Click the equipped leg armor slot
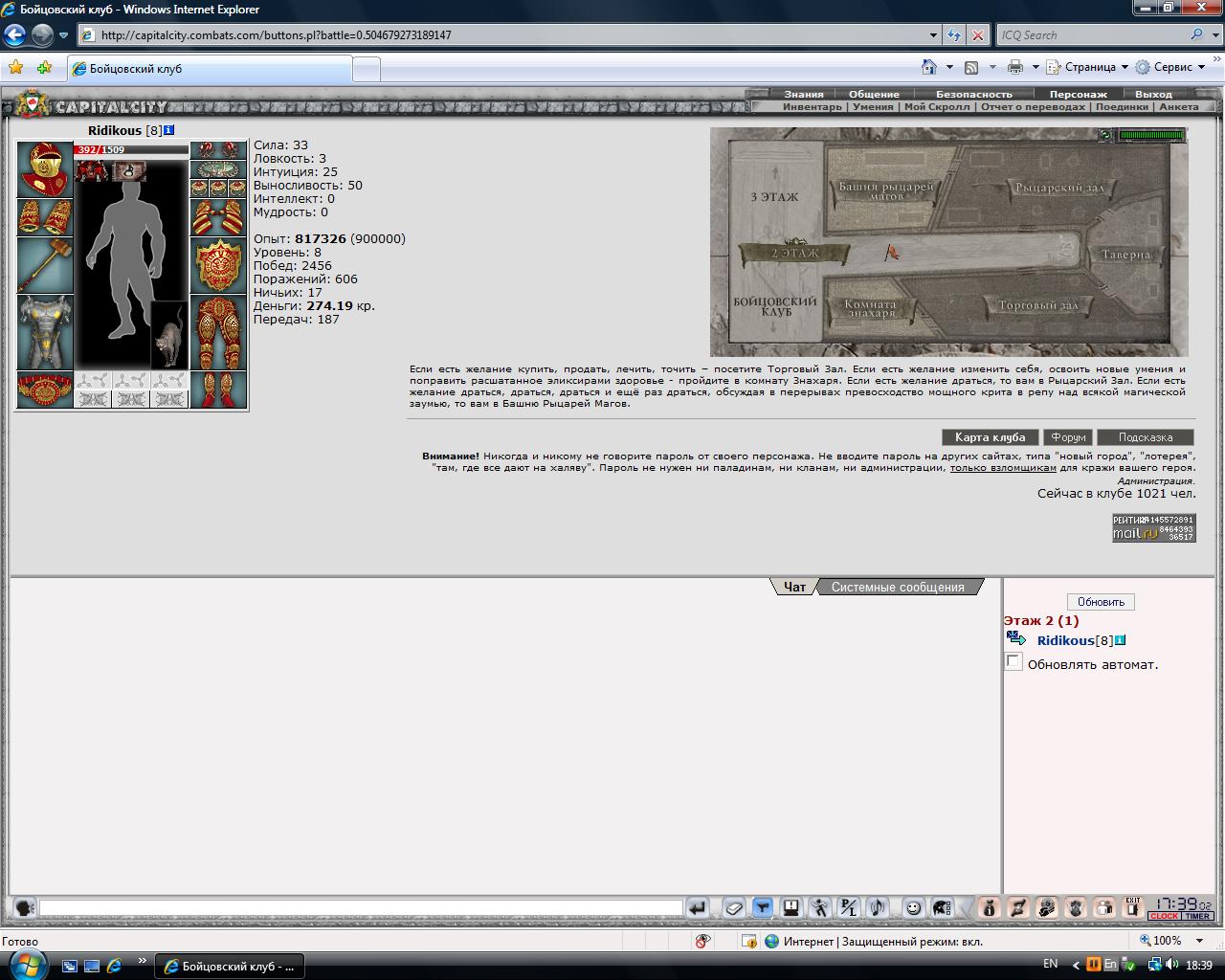The width and height of the screenshot is (1225, 980). coord(218,332)
